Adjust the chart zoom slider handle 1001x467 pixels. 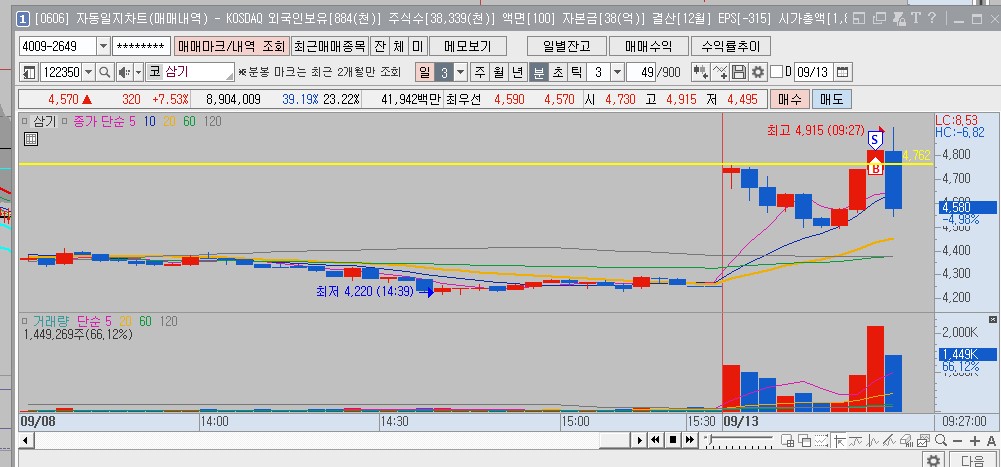click(x=709, y=440)
